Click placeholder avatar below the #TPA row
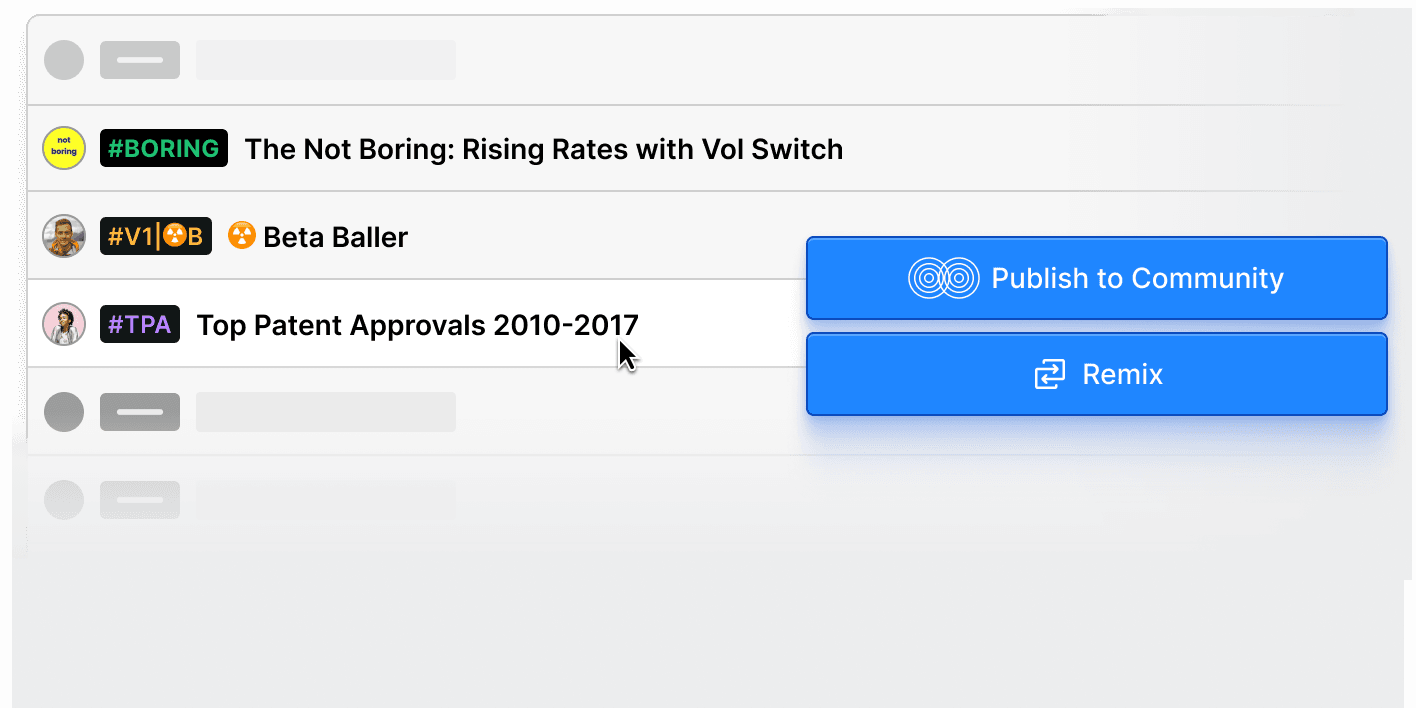Screen dimensions: 1416x708 pos(64,412)
